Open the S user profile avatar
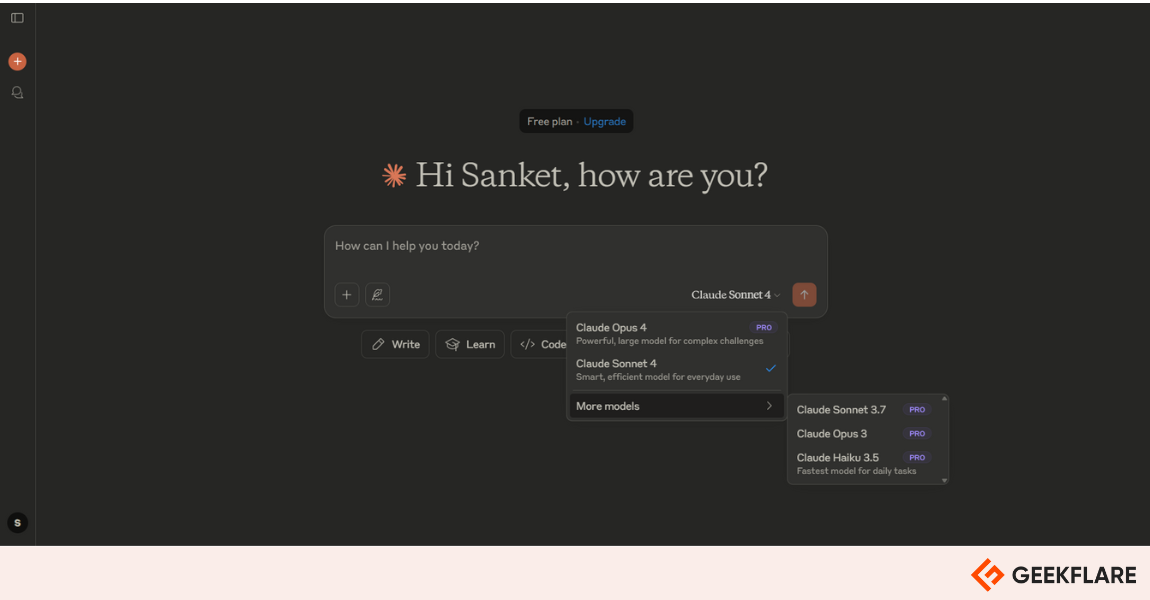This screenshot has width=1150, height=600. [18, 523]
